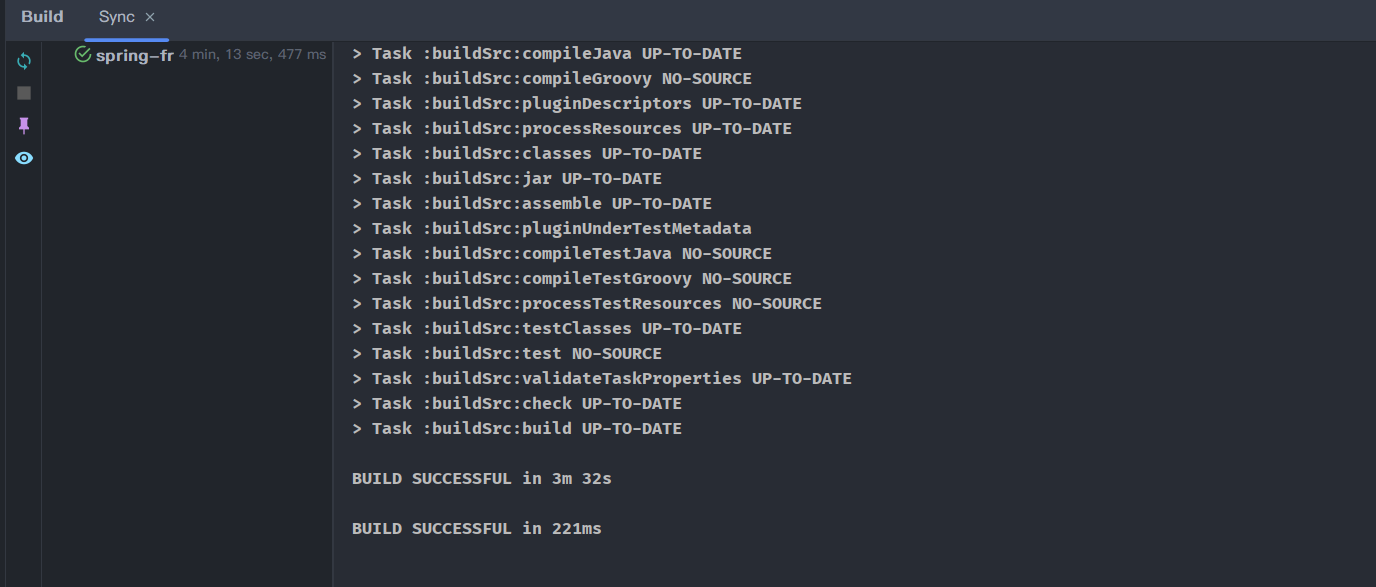
Task: Click the 'BUILD SUCCESSFUL in 221ms' line
Action: point(476,529)
